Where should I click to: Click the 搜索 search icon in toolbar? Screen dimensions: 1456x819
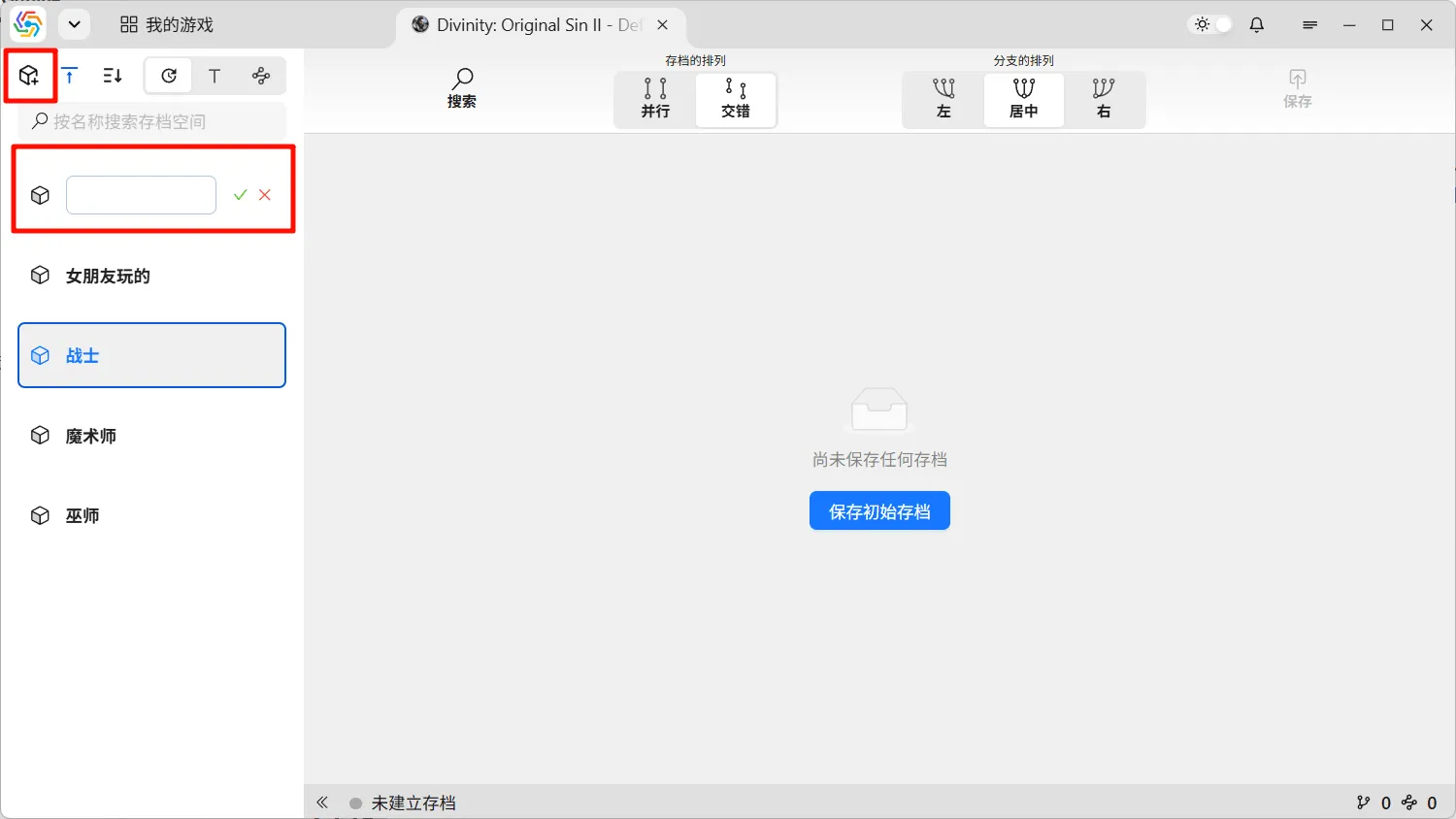(x=462, y=87)
